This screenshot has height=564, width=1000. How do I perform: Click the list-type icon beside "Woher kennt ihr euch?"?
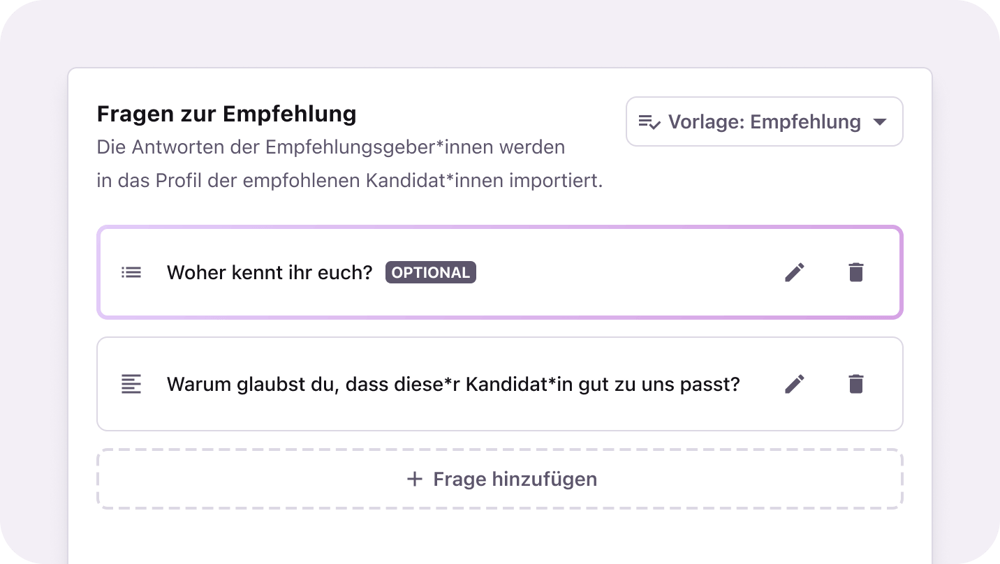click(x=131, y=272)
